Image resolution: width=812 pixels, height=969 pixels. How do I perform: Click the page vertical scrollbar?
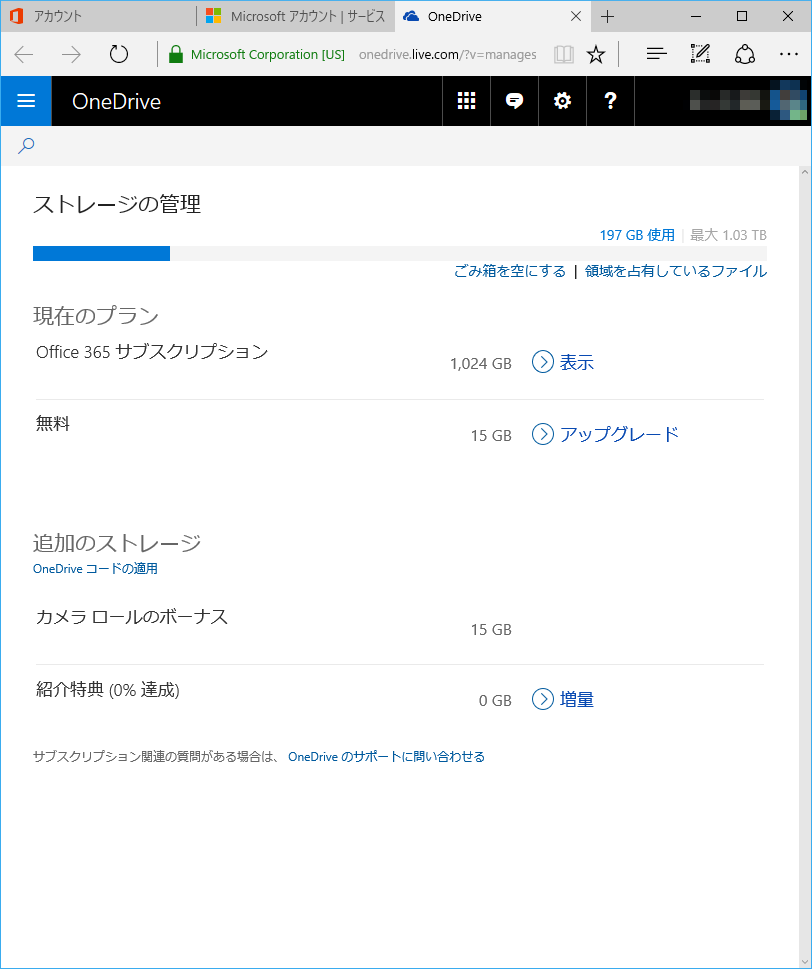pyautogui.click(x=805, y=566)
